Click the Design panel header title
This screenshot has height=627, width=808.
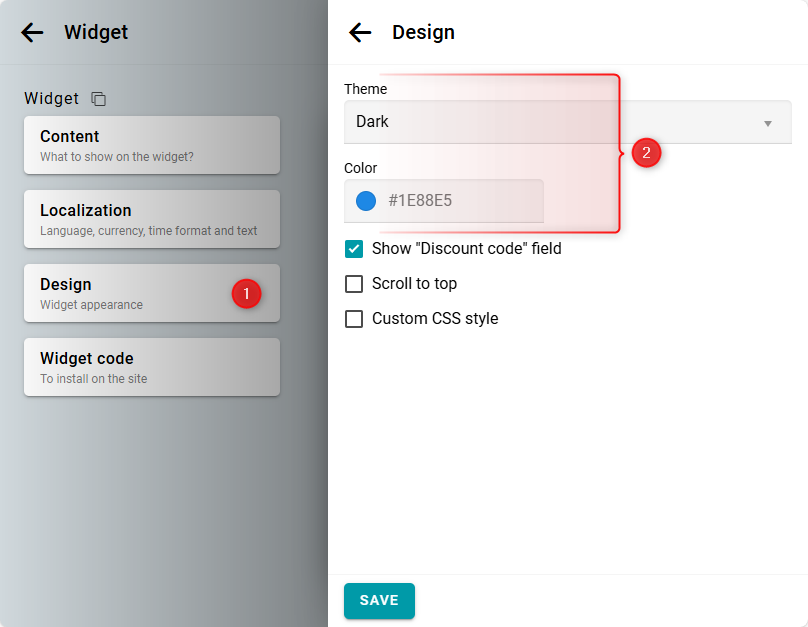(x=423, y=32)
